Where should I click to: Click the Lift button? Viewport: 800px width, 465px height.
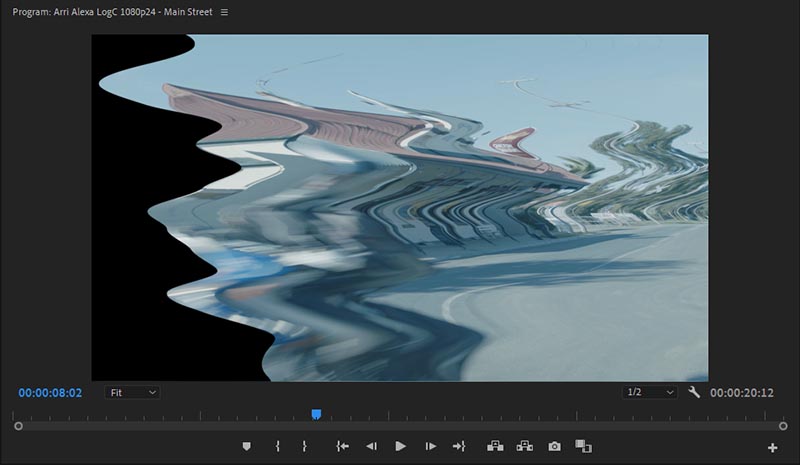(x=495, y=447)
